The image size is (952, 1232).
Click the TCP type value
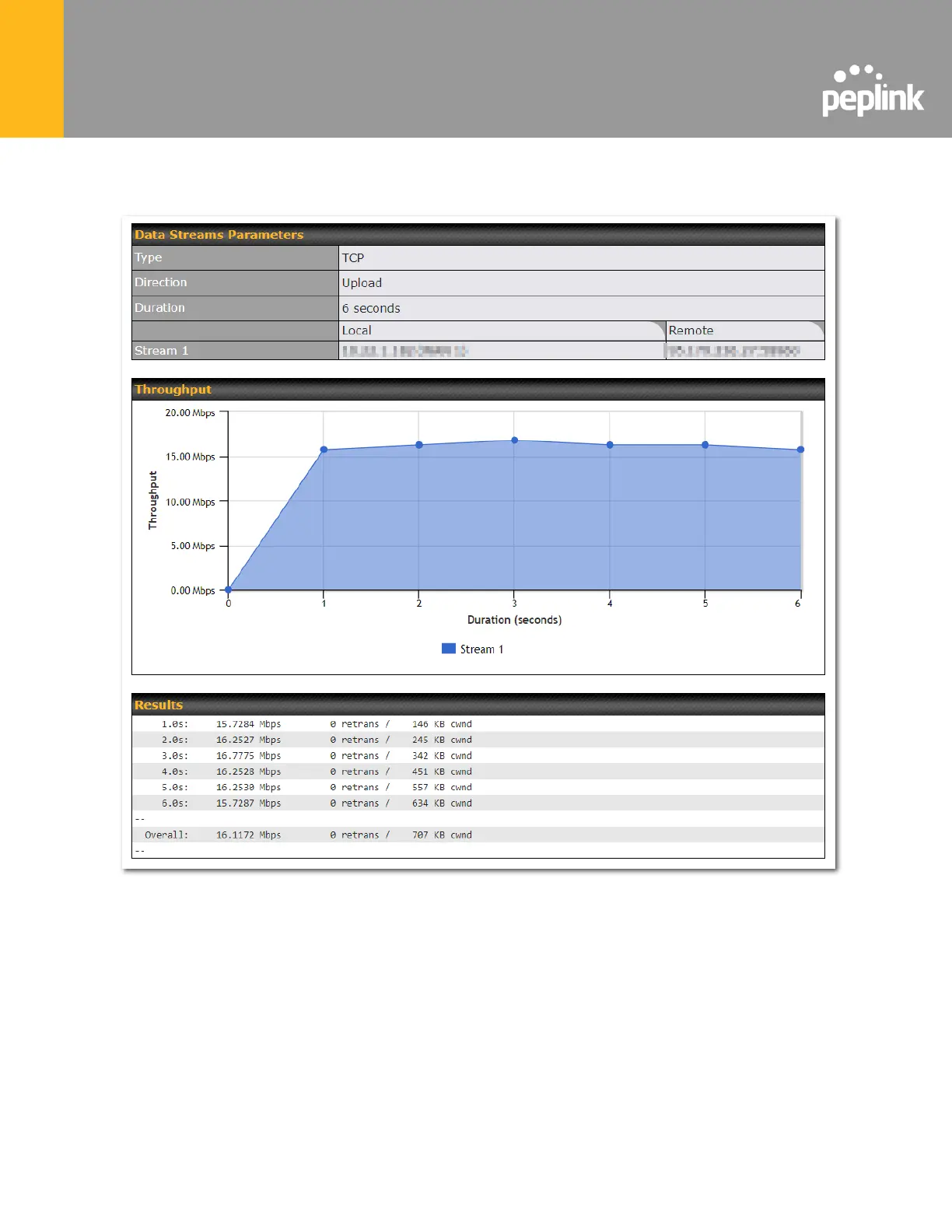tap(353, 257)
